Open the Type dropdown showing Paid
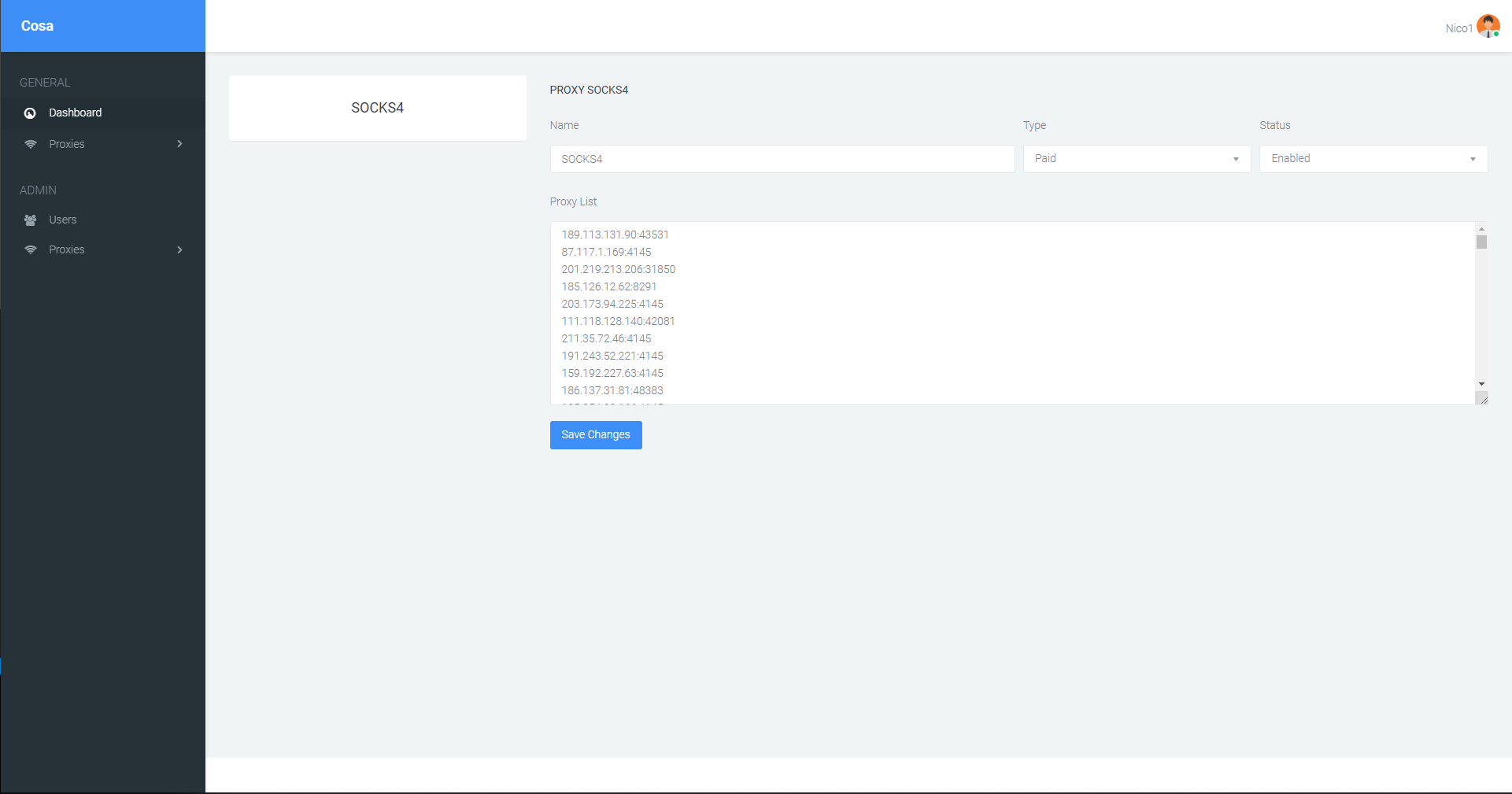Image resolution: width=1512 pixels, height=794 pixels. point(1137,159)
